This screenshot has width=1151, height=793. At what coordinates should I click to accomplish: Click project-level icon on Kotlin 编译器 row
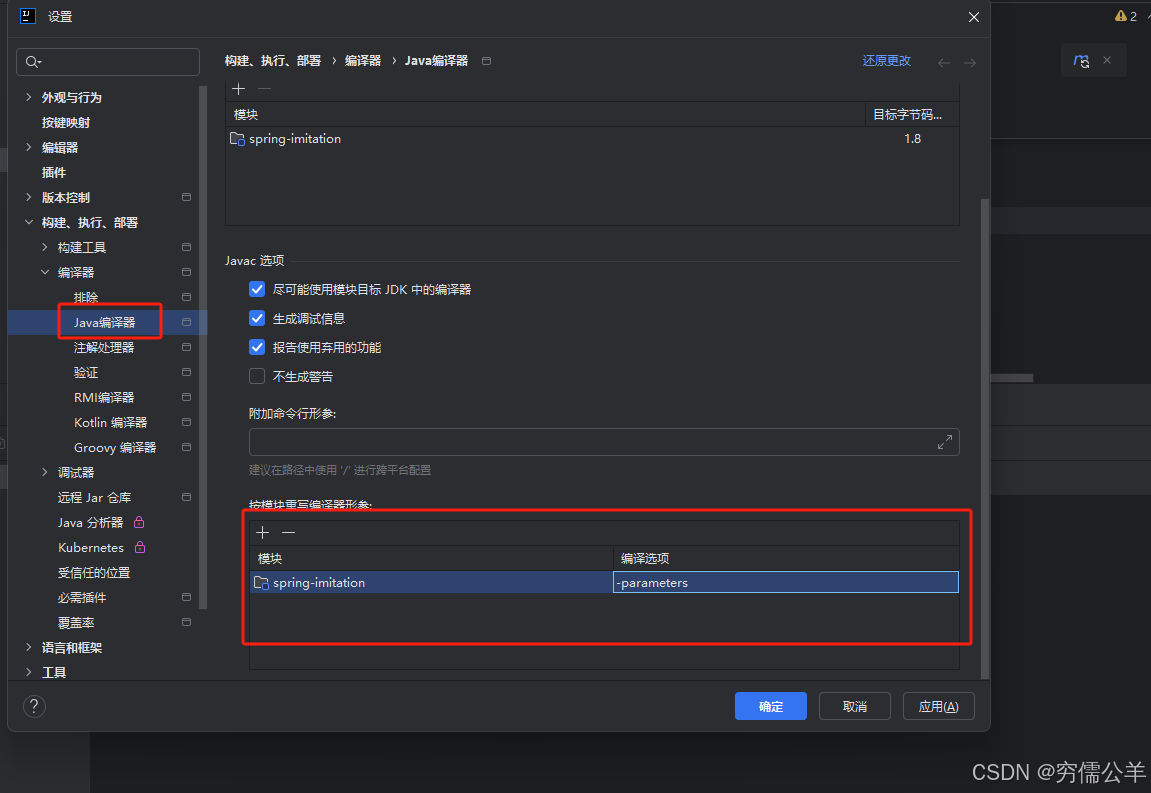point(186,421)
